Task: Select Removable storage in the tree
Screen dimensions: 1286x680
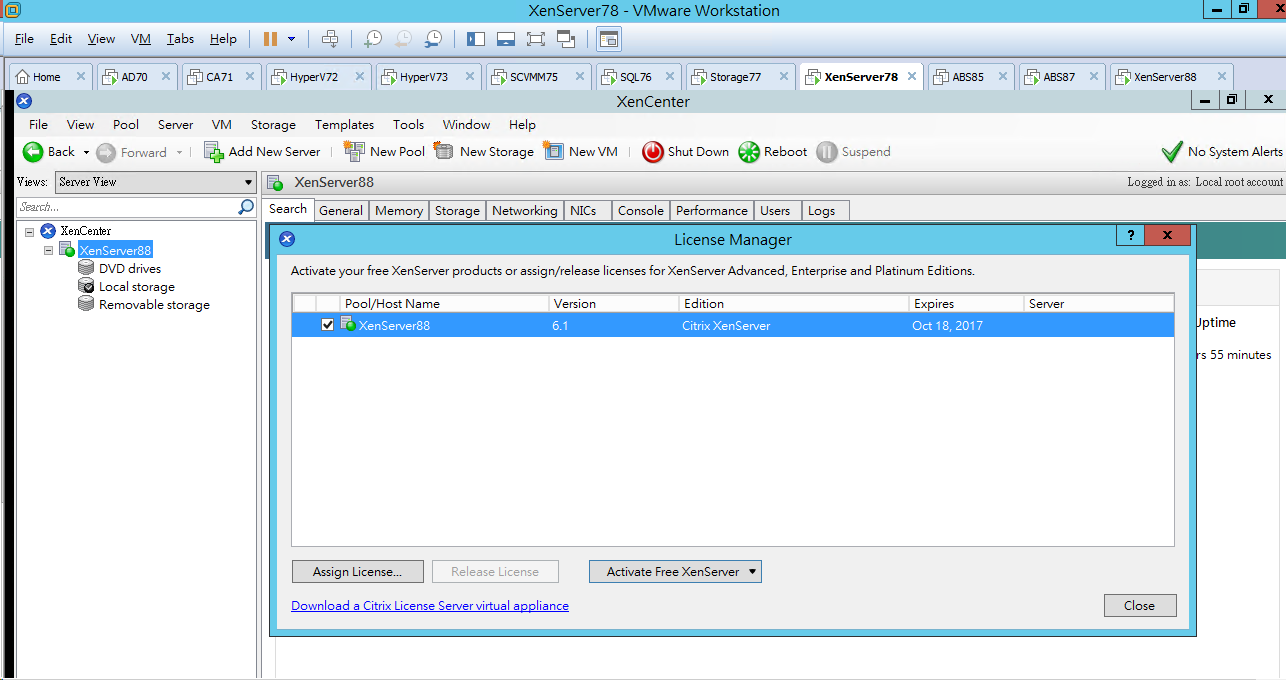Action: tap(154, 305)
